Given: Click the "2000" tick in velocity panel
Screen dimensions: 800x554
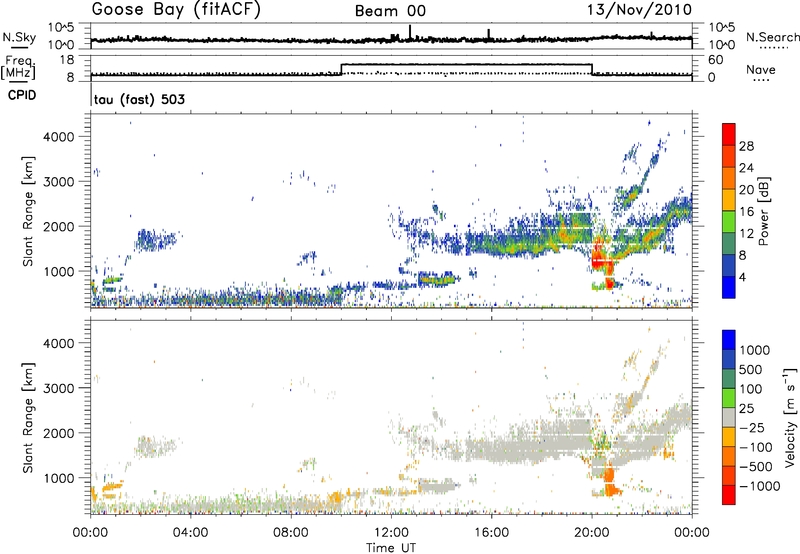Looking at the screenshot, I should pyautogui.click(x=59, y=433).
